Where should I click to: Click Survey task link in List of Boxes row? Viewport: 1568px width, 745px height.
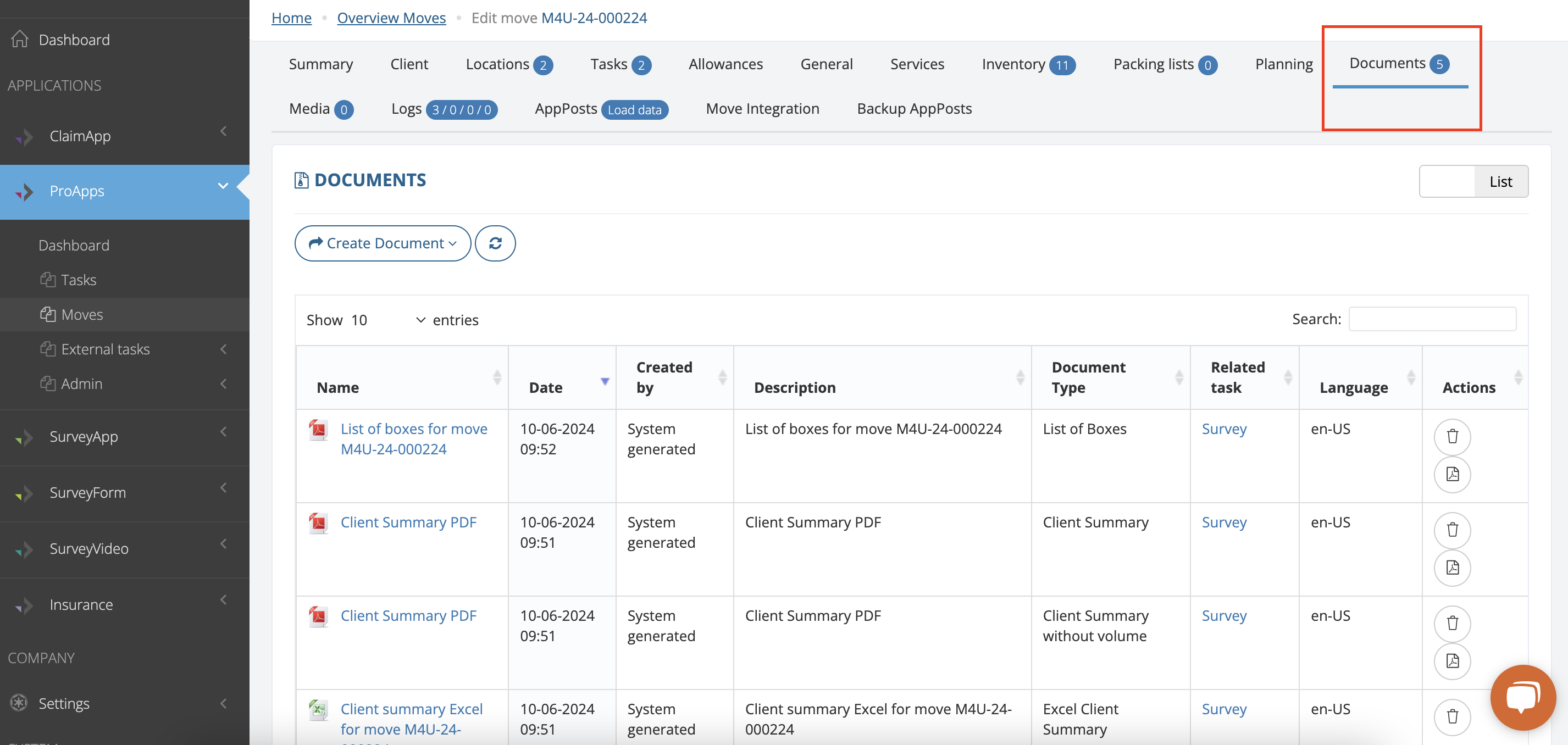point(1224,429)
